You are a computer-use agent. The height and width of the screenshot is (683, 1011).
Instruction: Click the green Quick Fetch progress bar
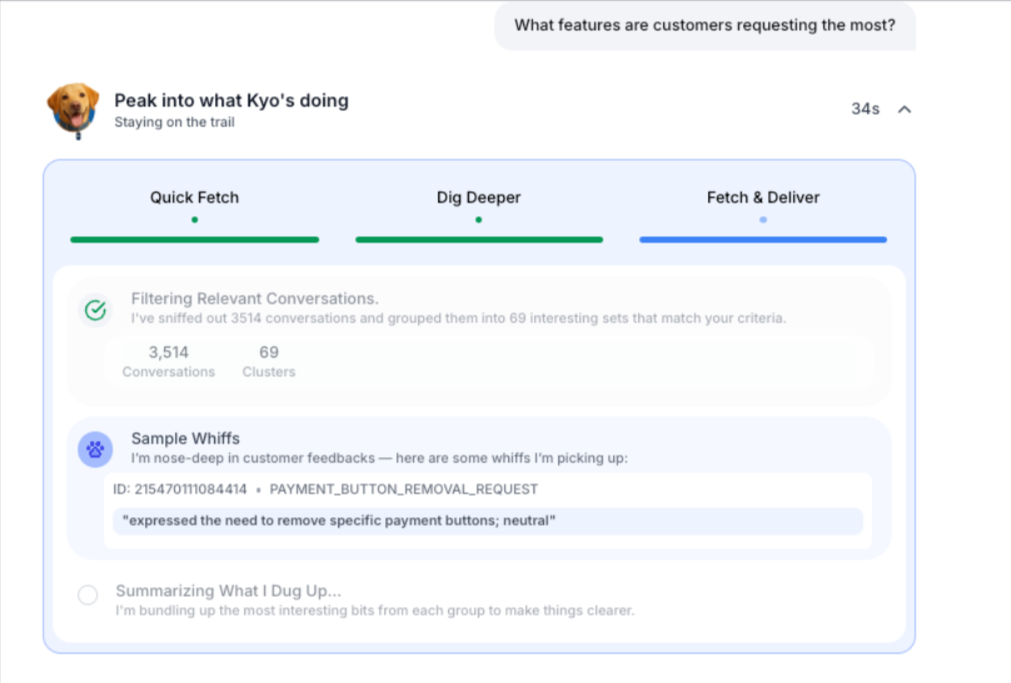coord(194,240)
